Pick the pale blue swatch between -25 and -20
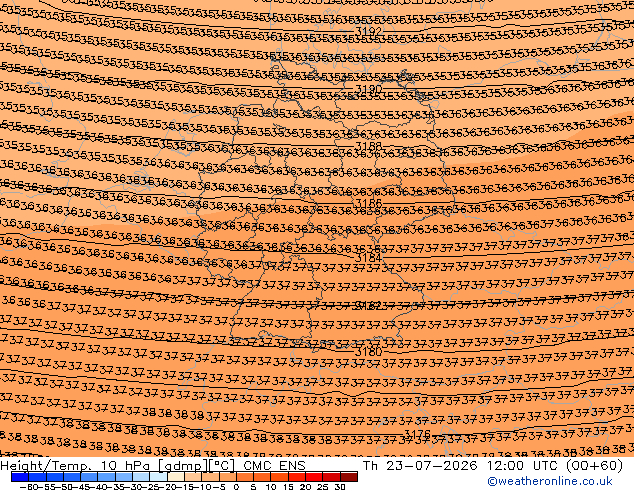 coord(158,477)
